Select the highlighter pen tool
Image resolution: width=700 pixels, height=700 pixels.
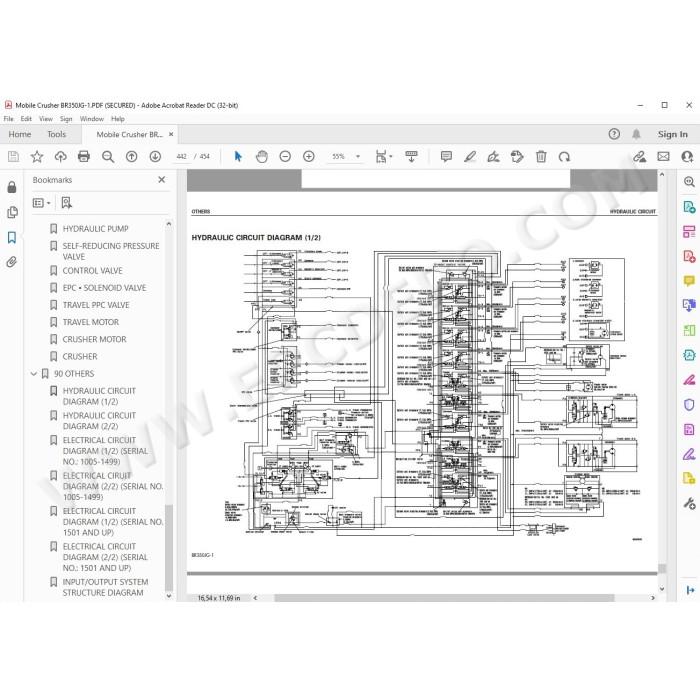click(x=470, y=156)
